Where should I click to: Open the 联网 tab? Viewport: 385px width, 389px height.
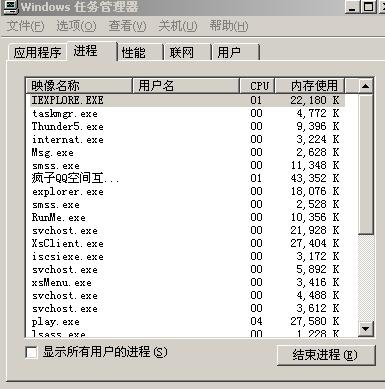coord(188,52)
